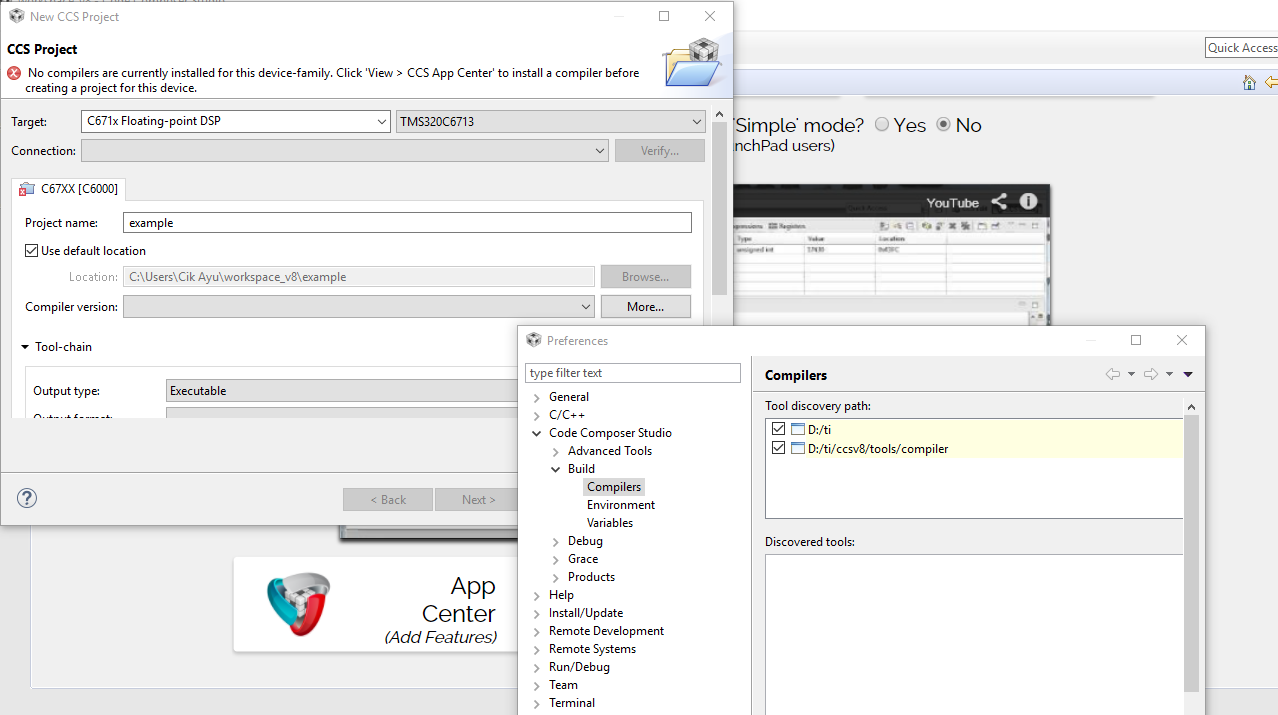Select Install/Update in the preferences tree
The image size is (1278, 715).
586,613
